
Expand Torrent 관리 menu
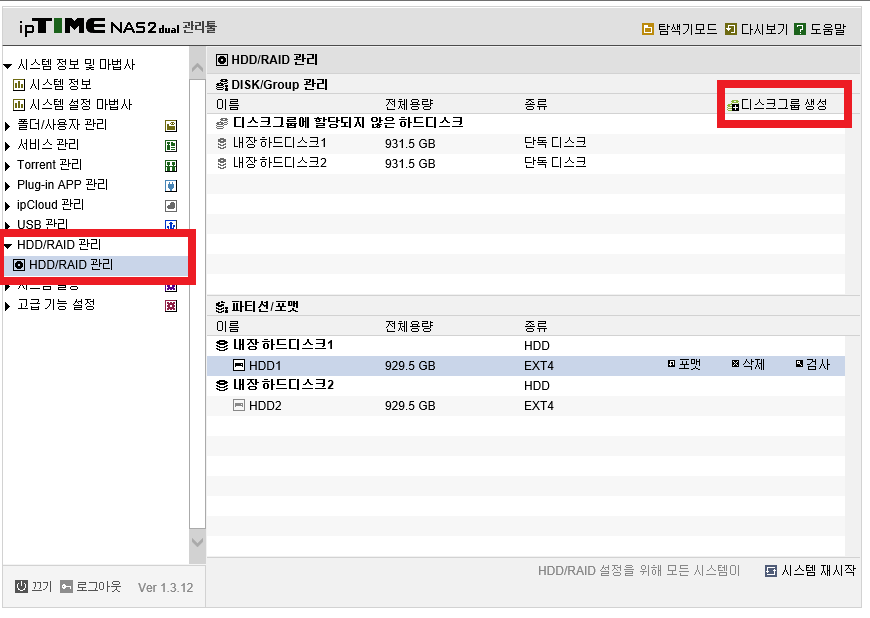coord(7,166)
